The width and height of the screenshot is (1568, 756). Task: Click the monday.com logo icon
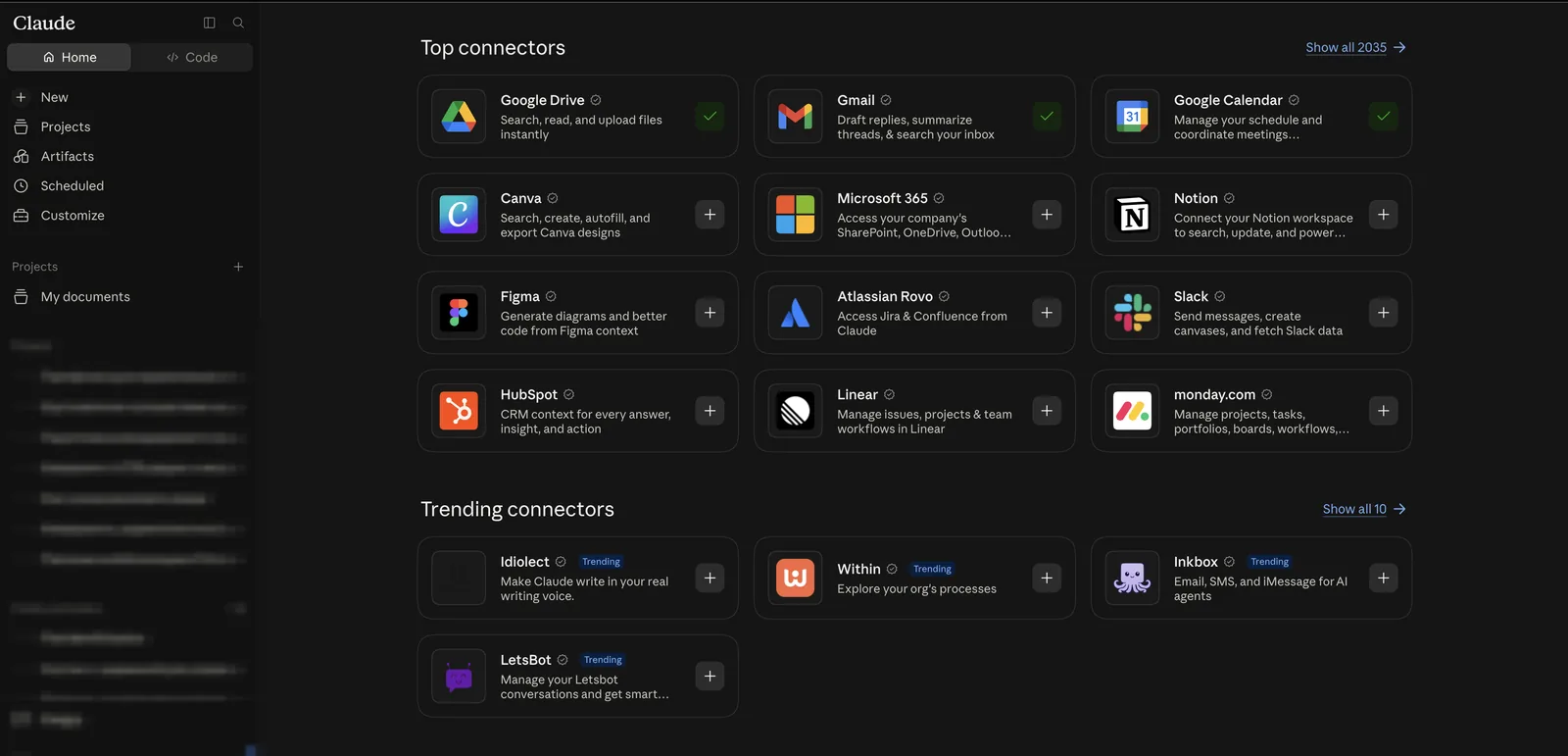[1132, 411]
